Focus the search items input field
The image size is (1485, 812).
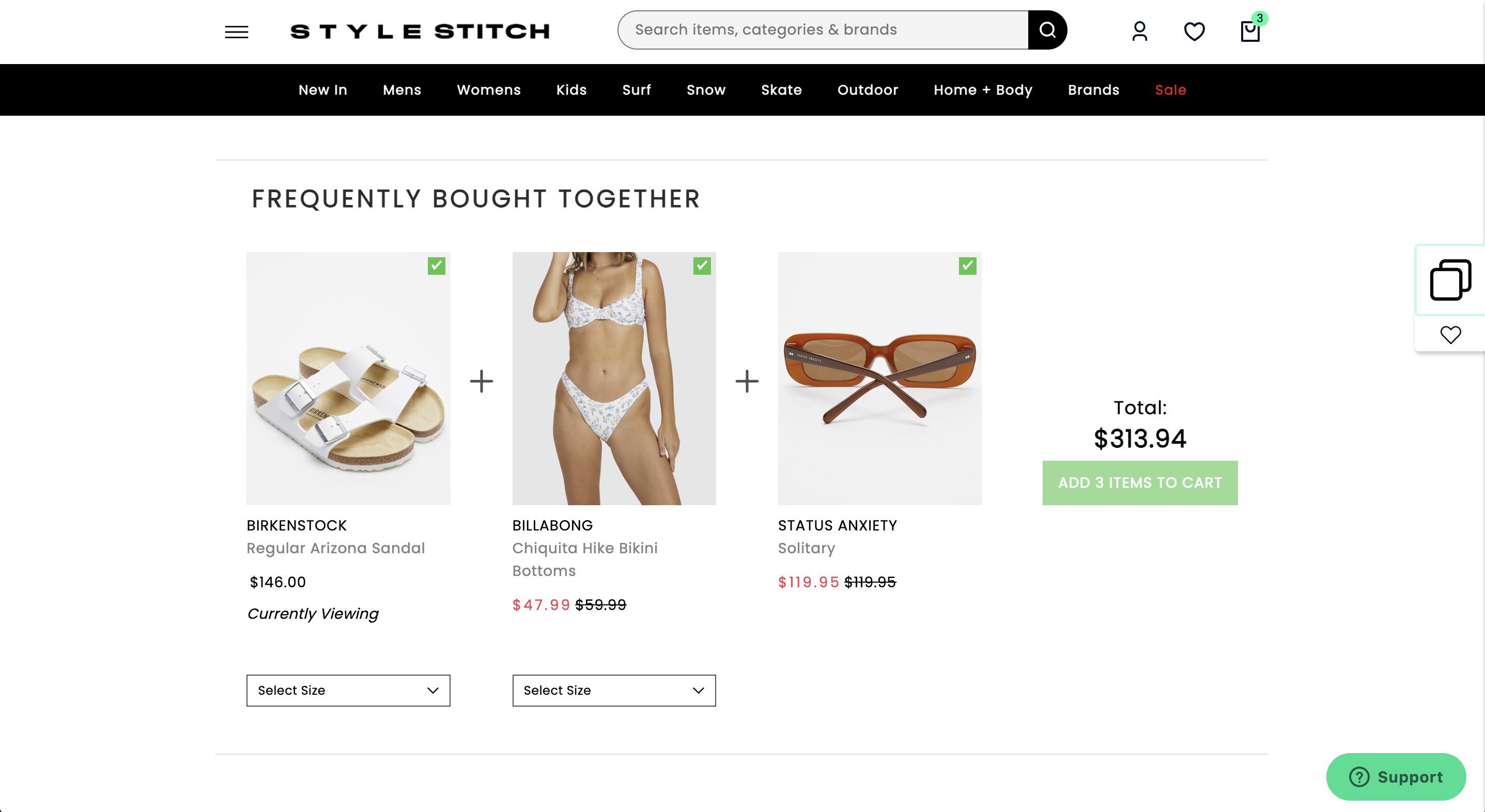823,30
